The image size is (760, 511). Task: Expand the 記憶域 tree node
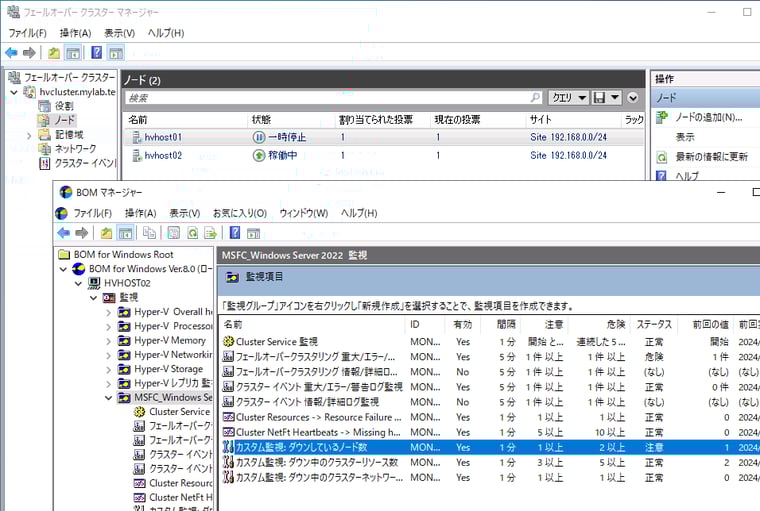29,135
